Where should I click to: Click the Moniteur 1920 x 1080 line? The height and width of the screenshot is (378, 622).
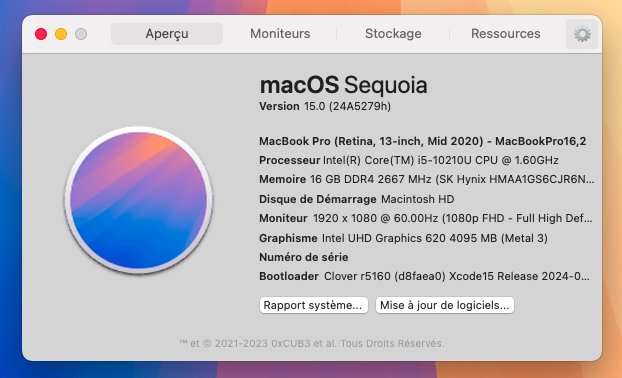coord(426,218)
